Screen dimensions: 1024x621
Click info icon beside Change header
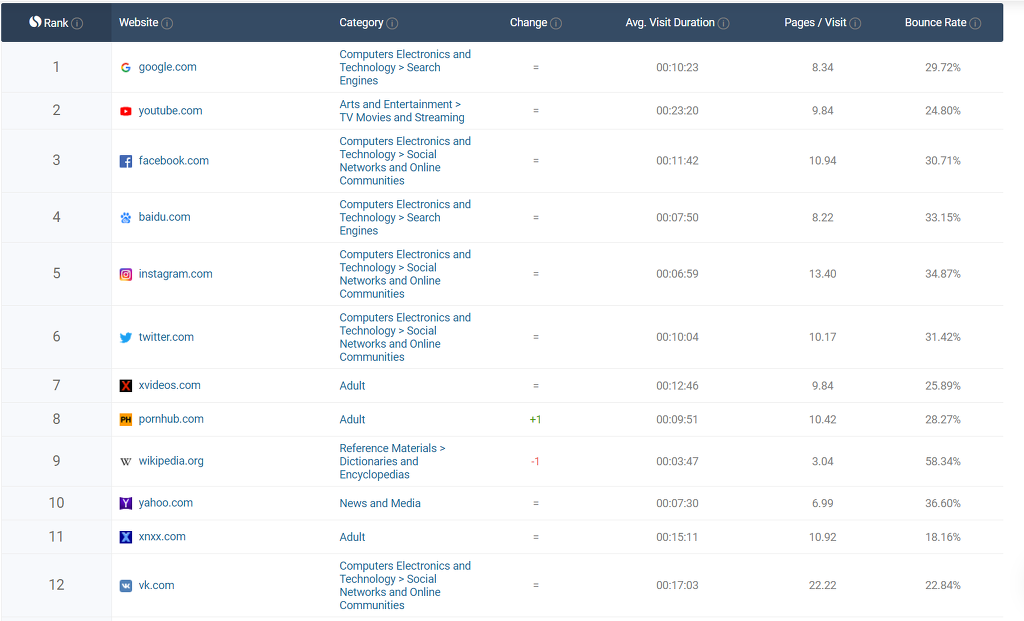click(556, 24)
